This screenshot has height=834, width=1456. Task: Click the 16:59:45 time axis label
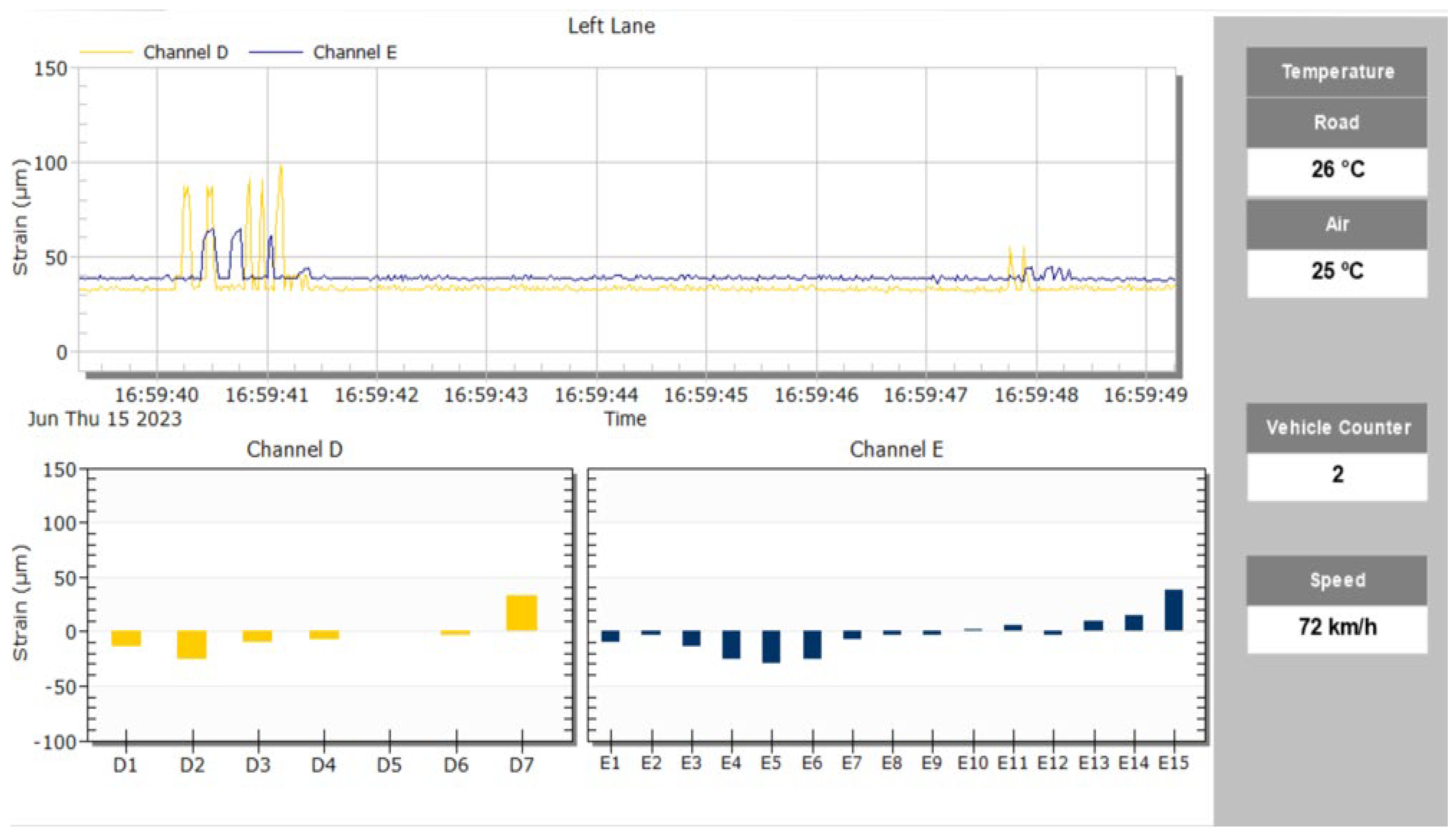(705, 395)
